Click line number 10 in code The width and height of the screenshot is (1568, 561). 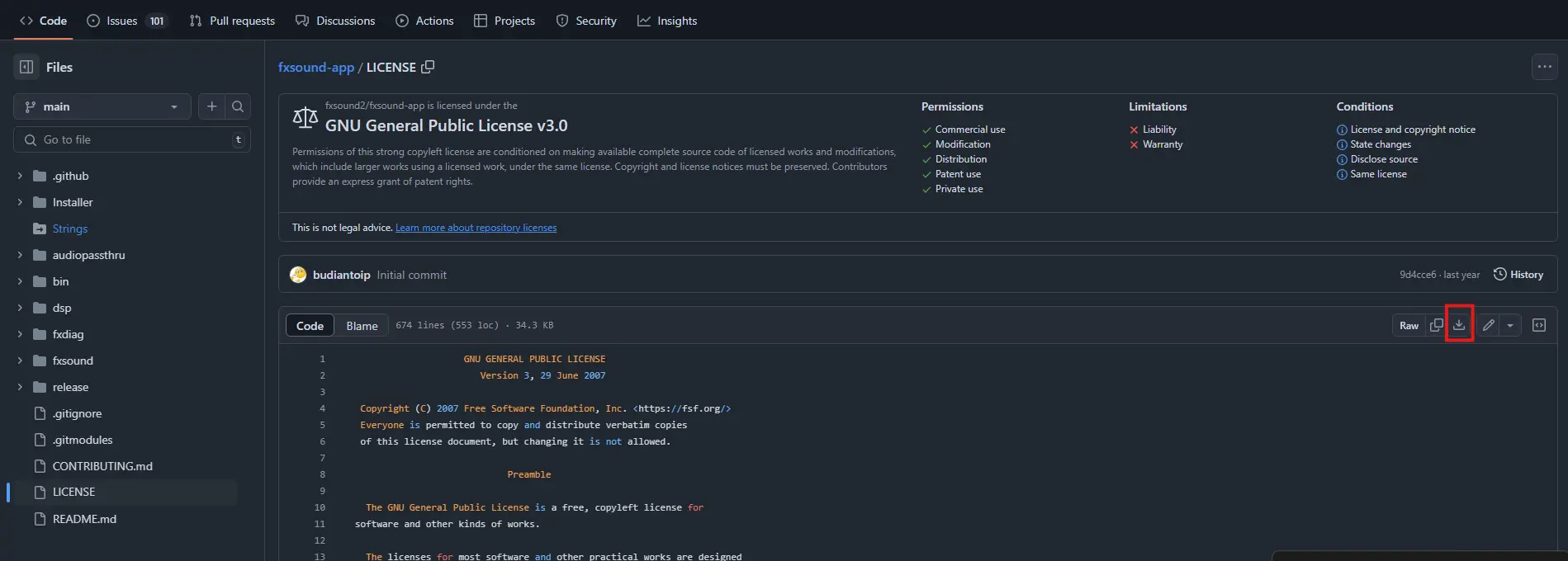tap(320, 507)
